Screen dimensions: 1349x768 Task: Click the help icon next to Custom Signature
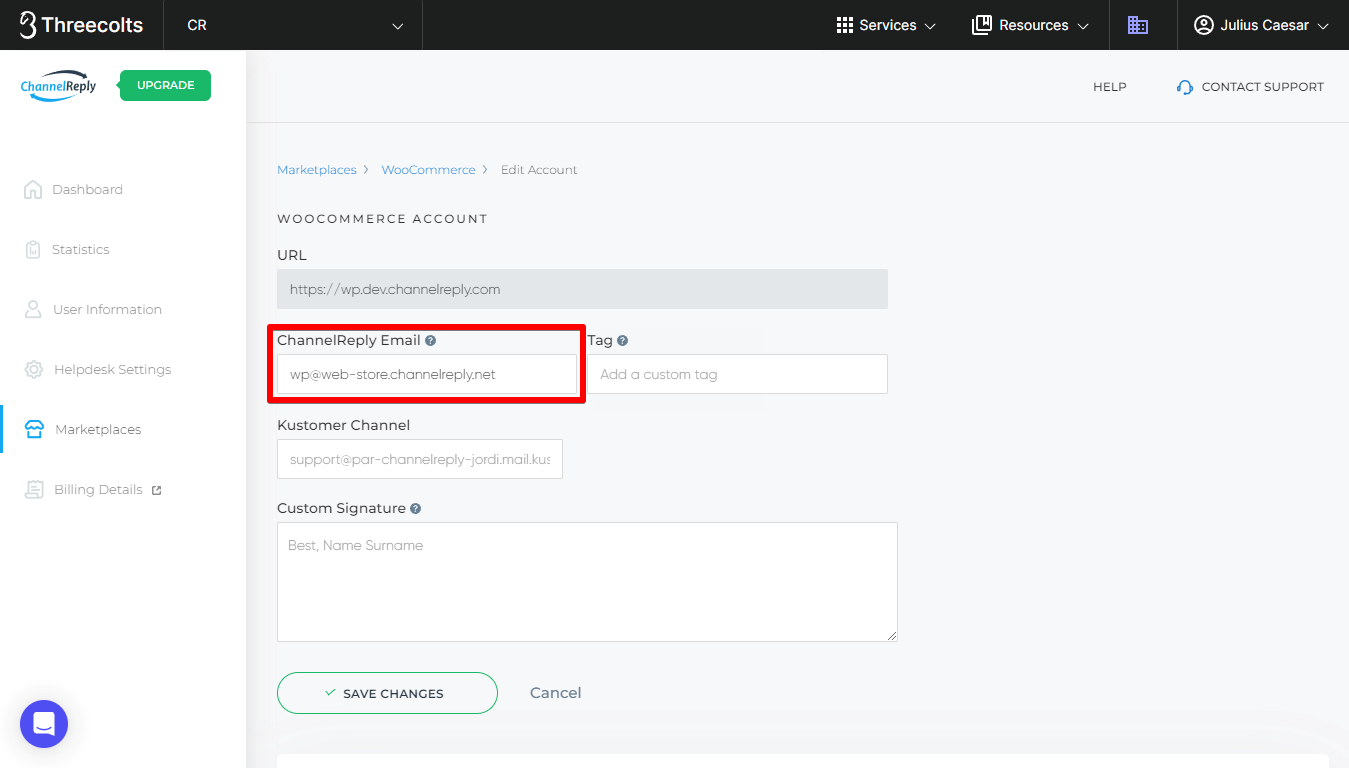tap(415, 508)
